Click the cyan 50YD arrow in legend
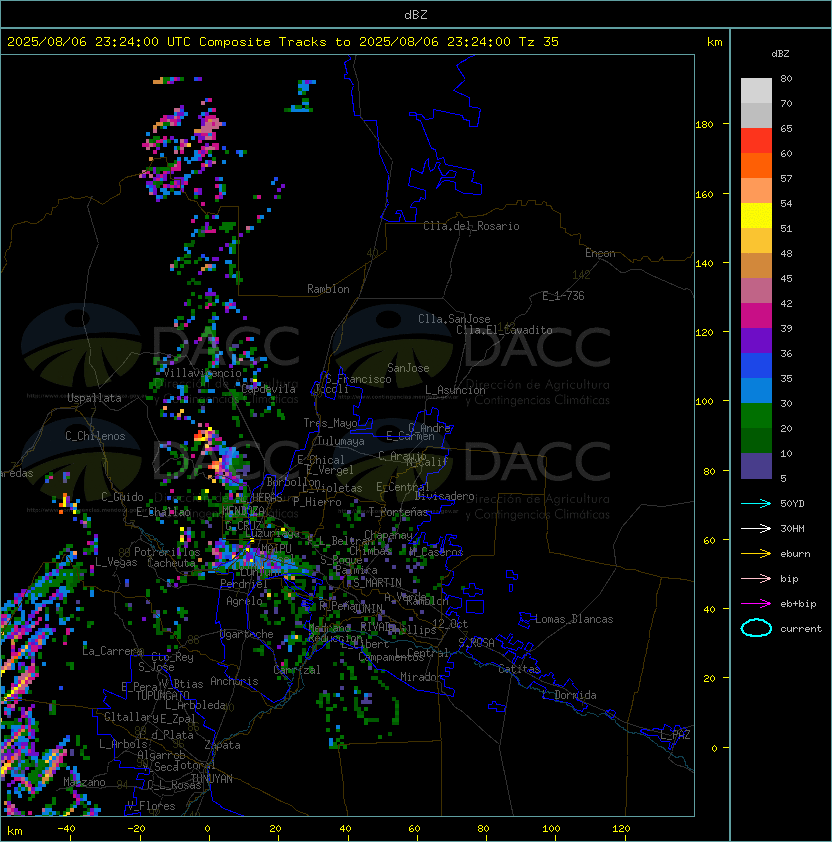 point(756,503)
